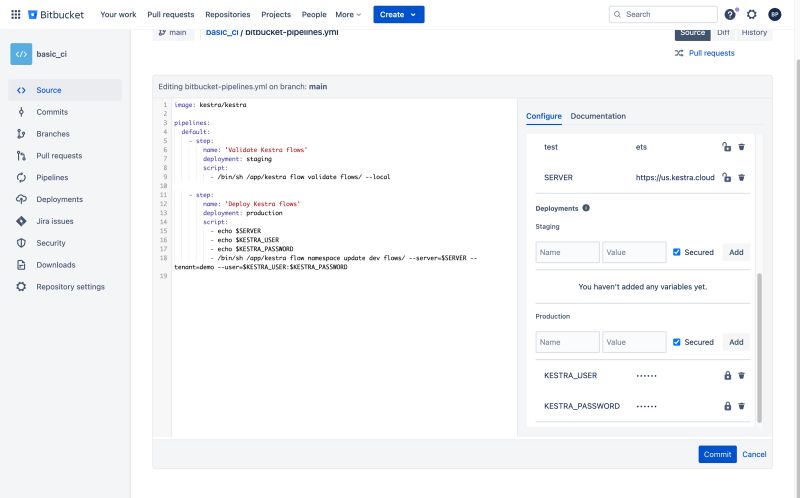Toggle the unlock icon for test variable
Screen dimensions: 800x498
pos(727,147)
